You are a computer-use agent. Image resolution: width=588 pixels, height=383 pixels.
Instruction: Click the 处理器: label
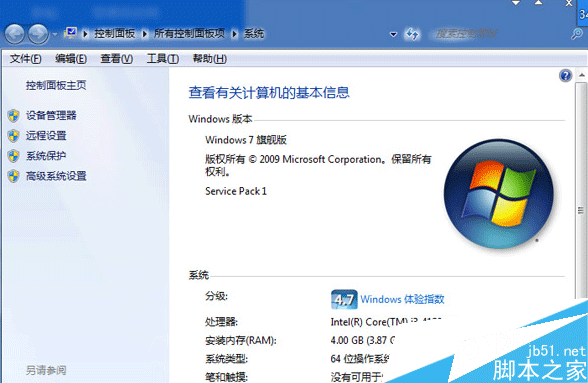tap(221, 322)
